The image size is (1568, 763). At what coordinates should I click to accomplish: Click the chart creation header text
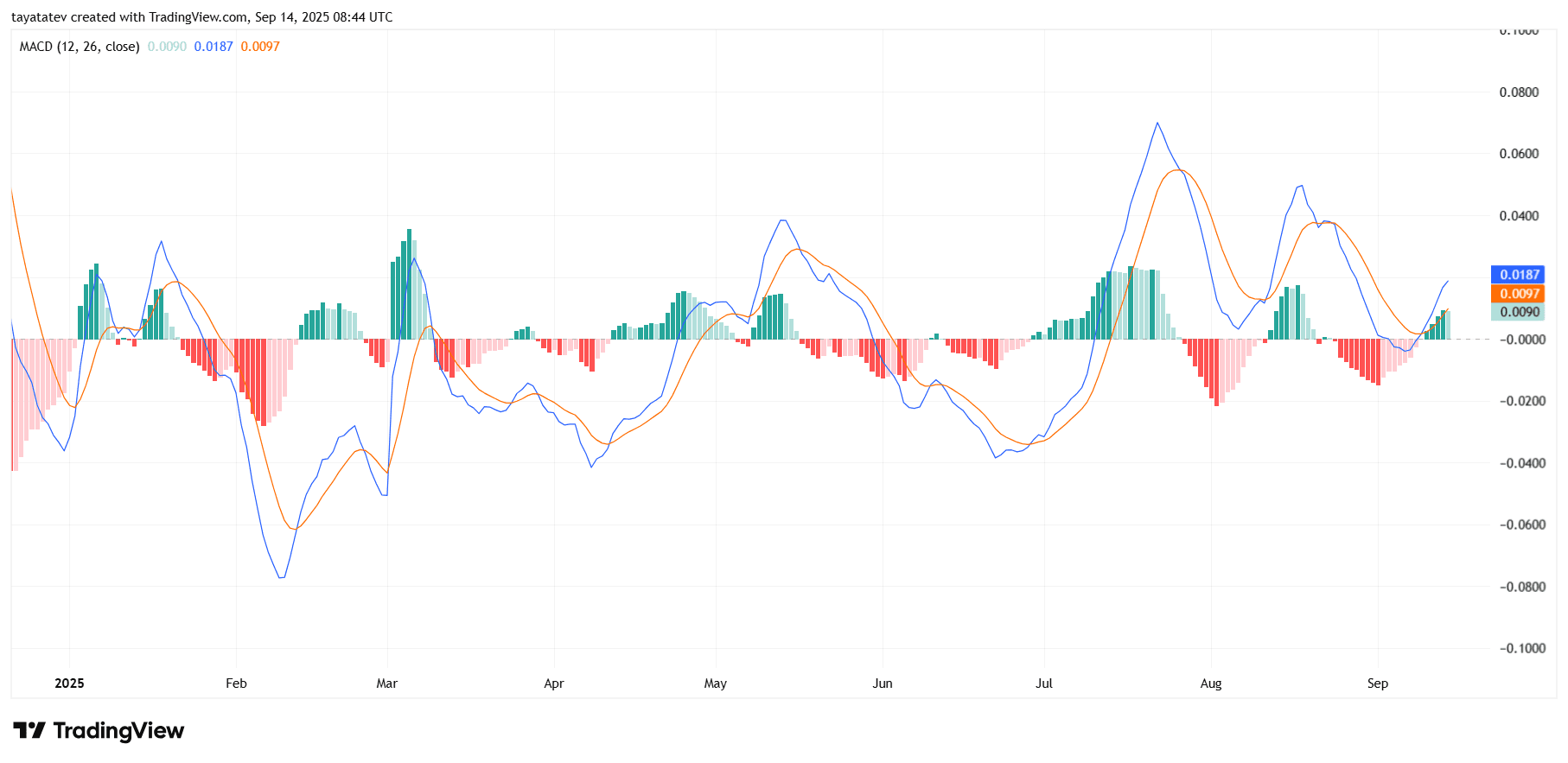201,17
